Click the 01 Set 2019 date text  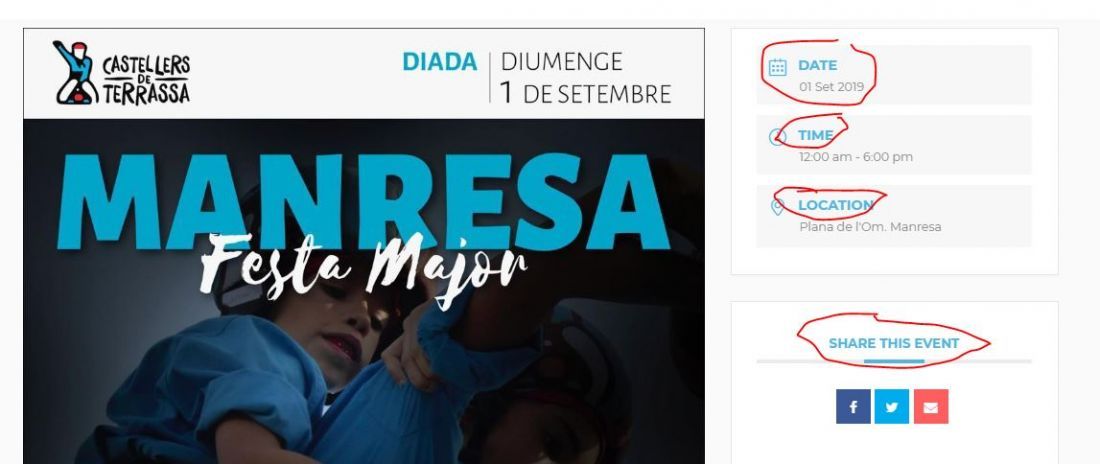coord(831,88)
